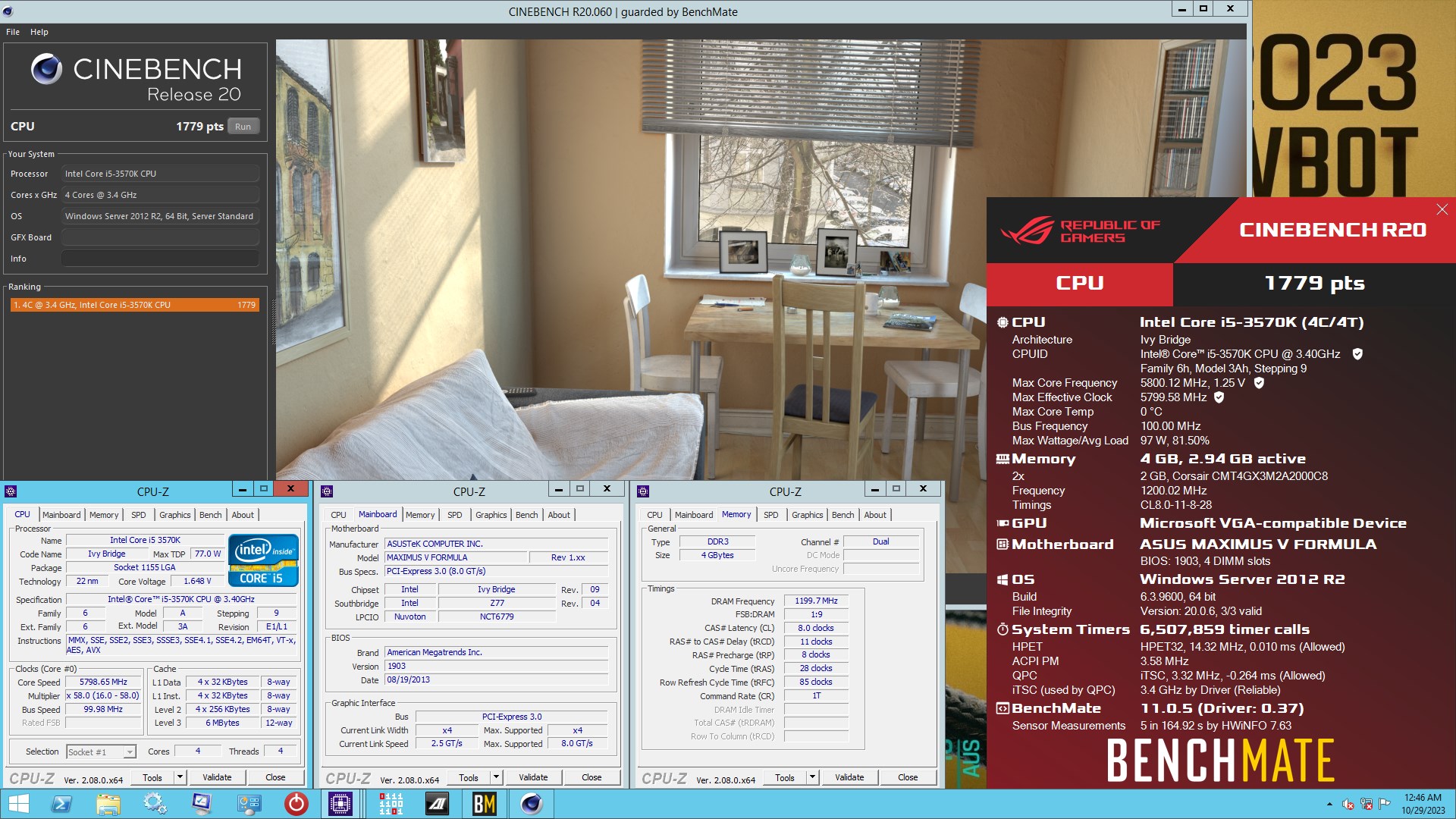The image size is (1456, 819).
Task: Click the Republic of Gamers logo
Action: click(1081, 231)
